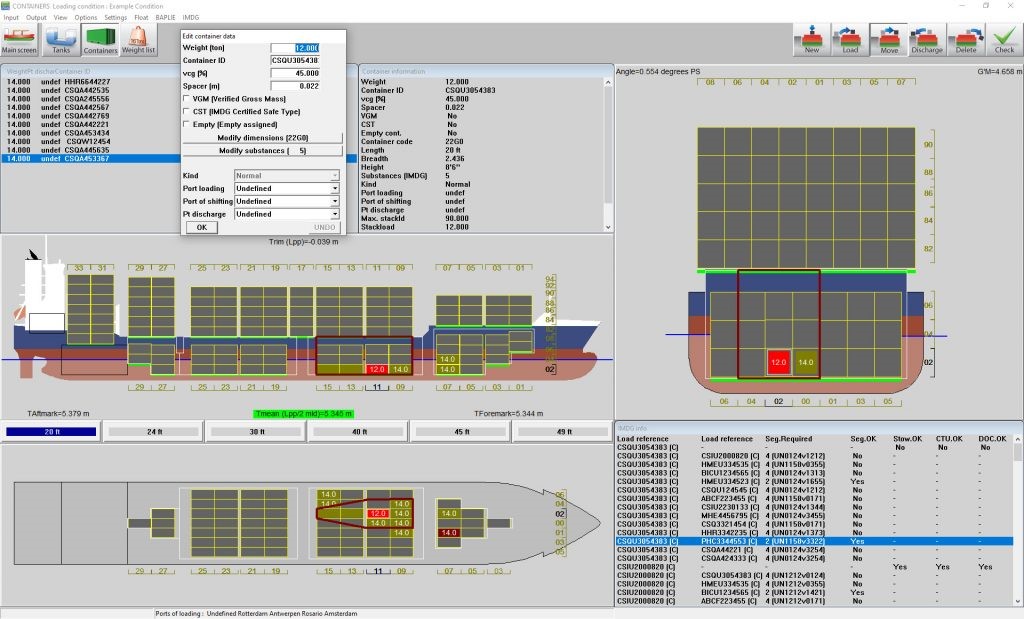Activate the Move container tool
Viewport: 1024px width, 619px height.
click(x=888, y=38)
